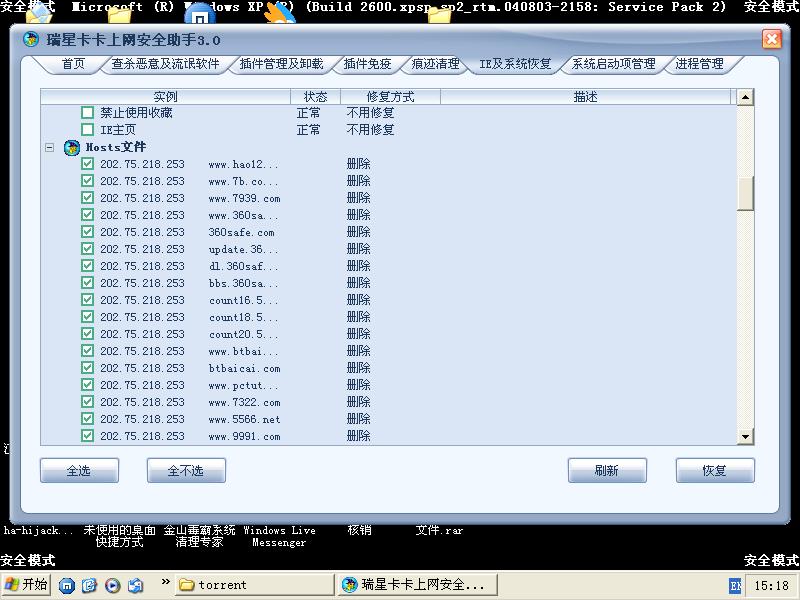The width and height of the screenshot is (800, 600).
Task: Uncheck the www.hao12... hosts entry
Action: point(88,164)
